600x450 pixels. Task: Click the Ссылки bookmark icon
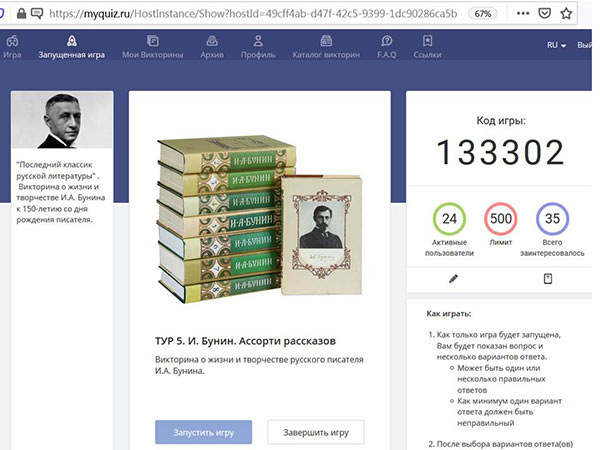(x=427, y=41)
